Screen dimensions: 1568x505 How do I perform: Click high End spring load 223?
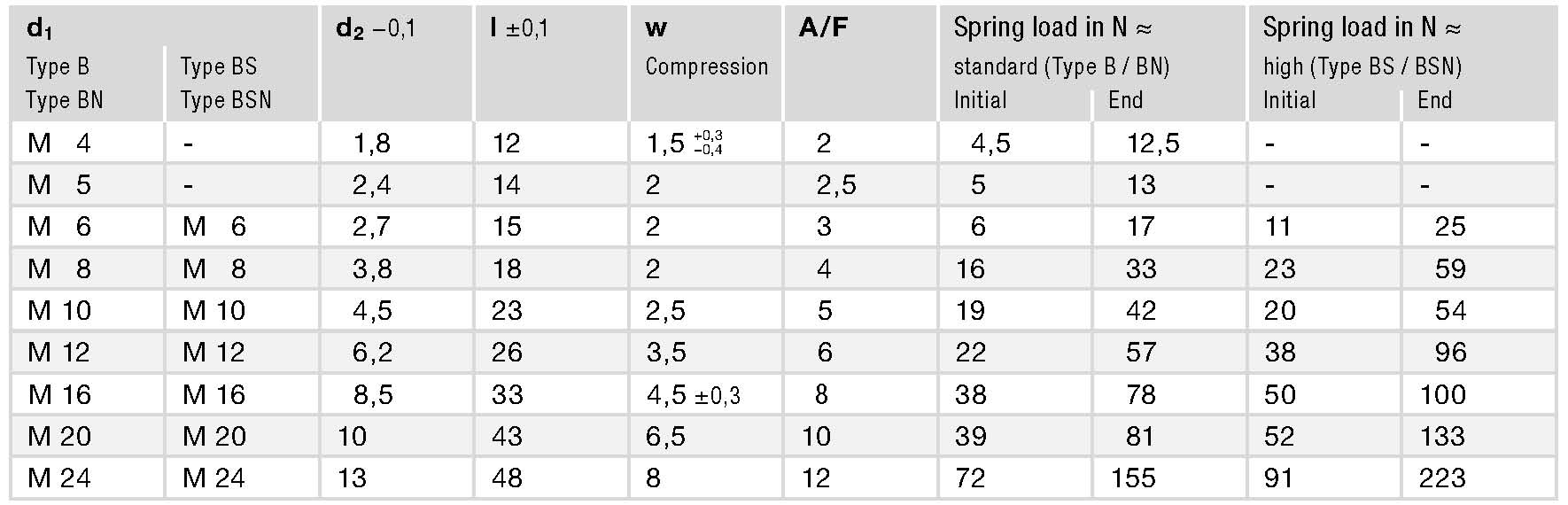pos(1442,478)
